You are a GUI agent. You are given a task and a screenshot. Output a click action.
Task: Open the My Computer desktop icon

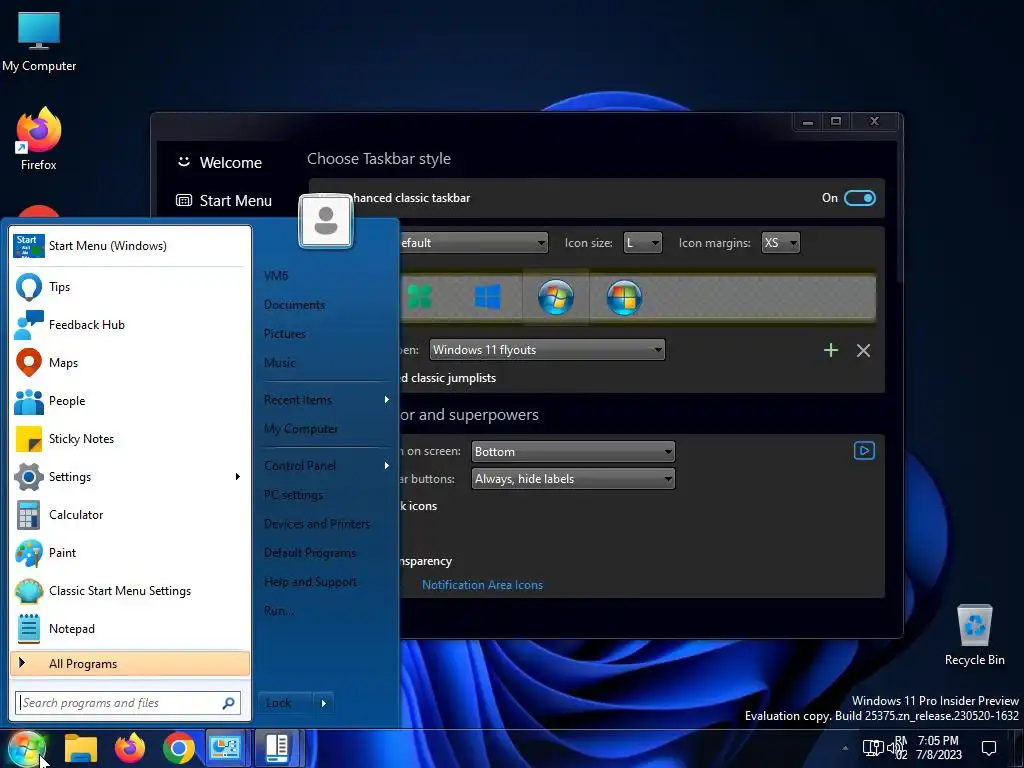point(39,41)
